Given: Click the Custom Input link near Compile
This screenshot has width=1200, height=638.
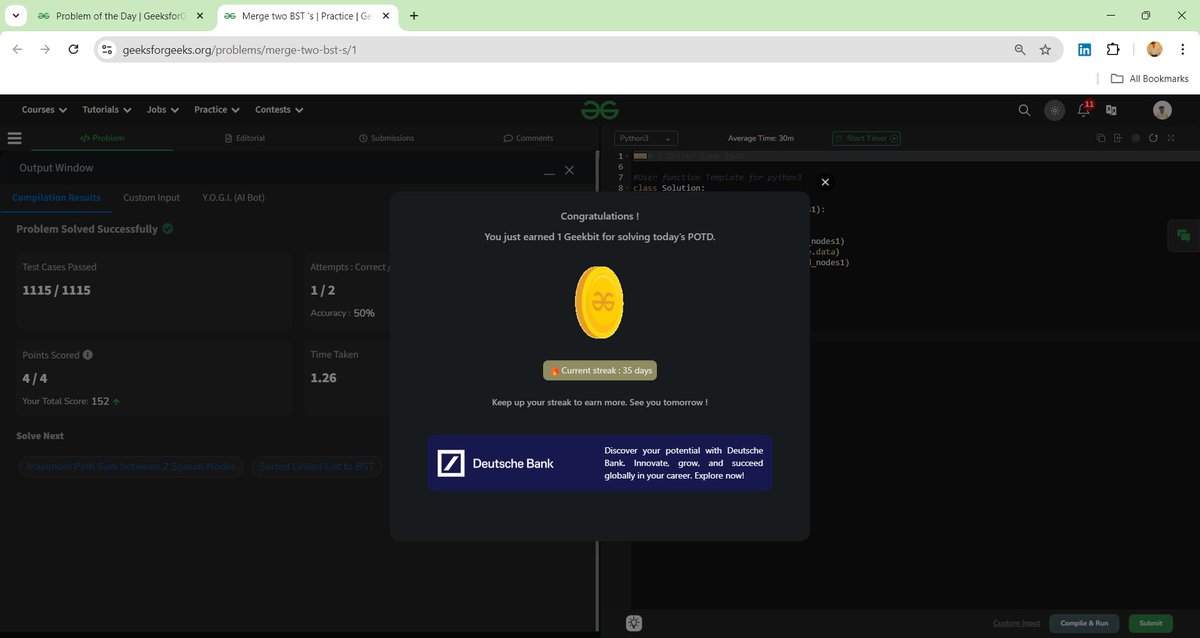Looking at the screenshot, I should (x=1016, y=623).
